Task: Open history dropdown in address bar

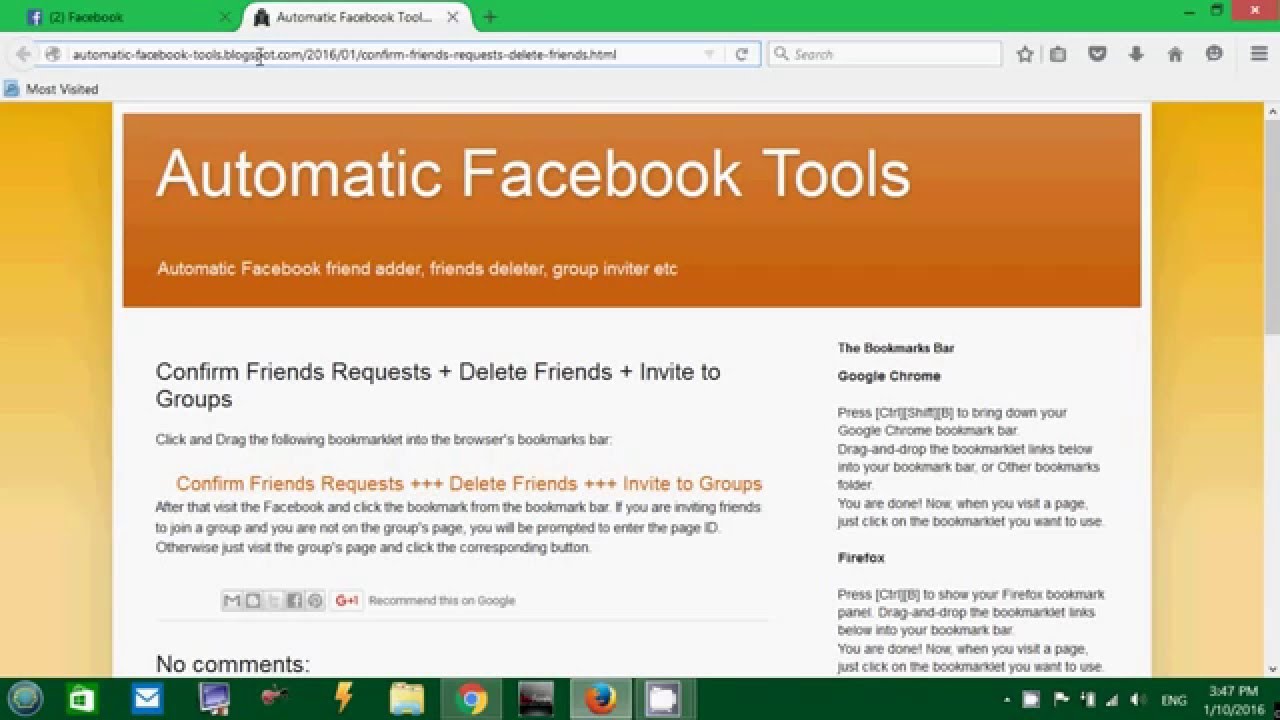Action: click(x=709, y=54)
